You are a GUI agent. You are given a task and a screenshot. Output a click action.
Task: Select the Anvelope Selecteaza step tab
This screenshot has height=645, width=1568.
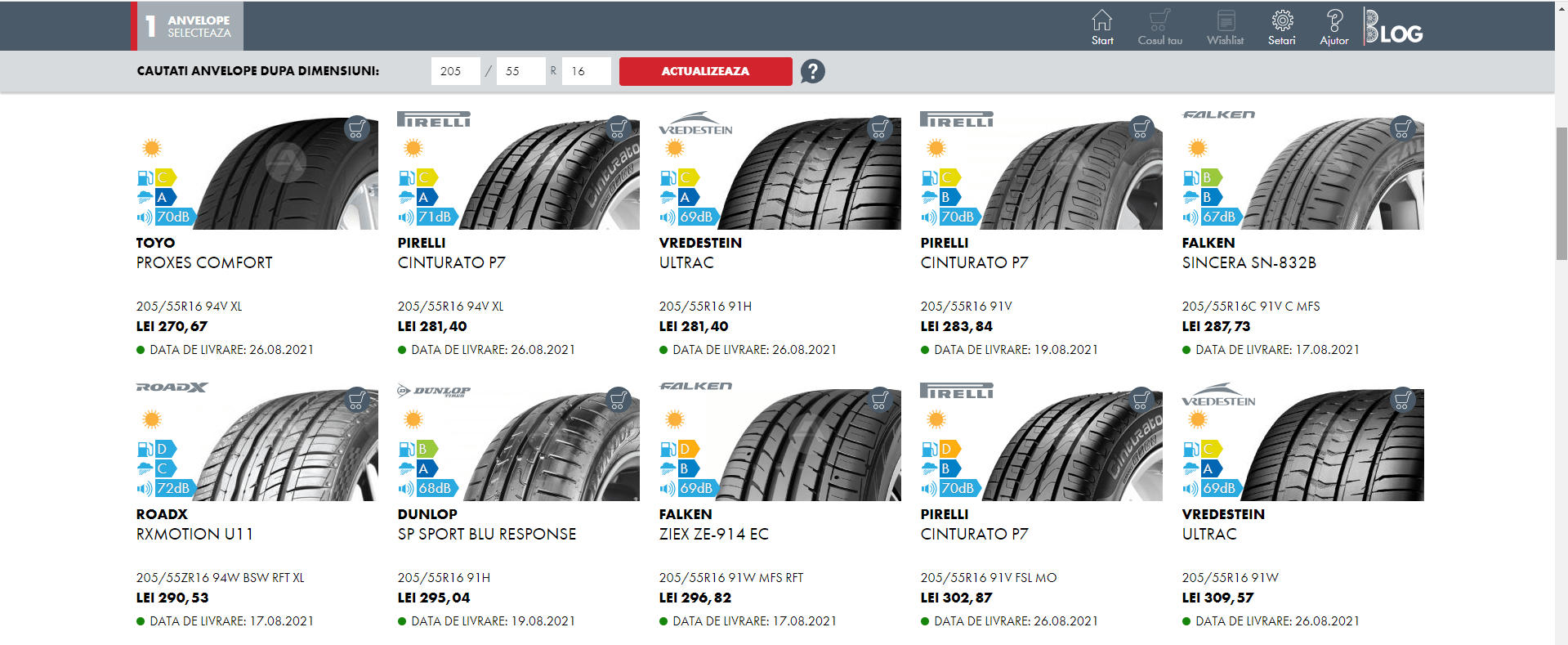click(x=187, y=26)
